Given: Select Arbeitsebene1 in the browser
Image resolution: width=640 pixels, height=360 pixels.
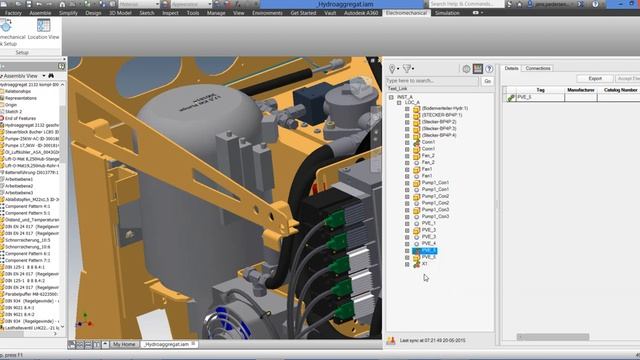Looking at the screenshot, I should pos(18,179).
